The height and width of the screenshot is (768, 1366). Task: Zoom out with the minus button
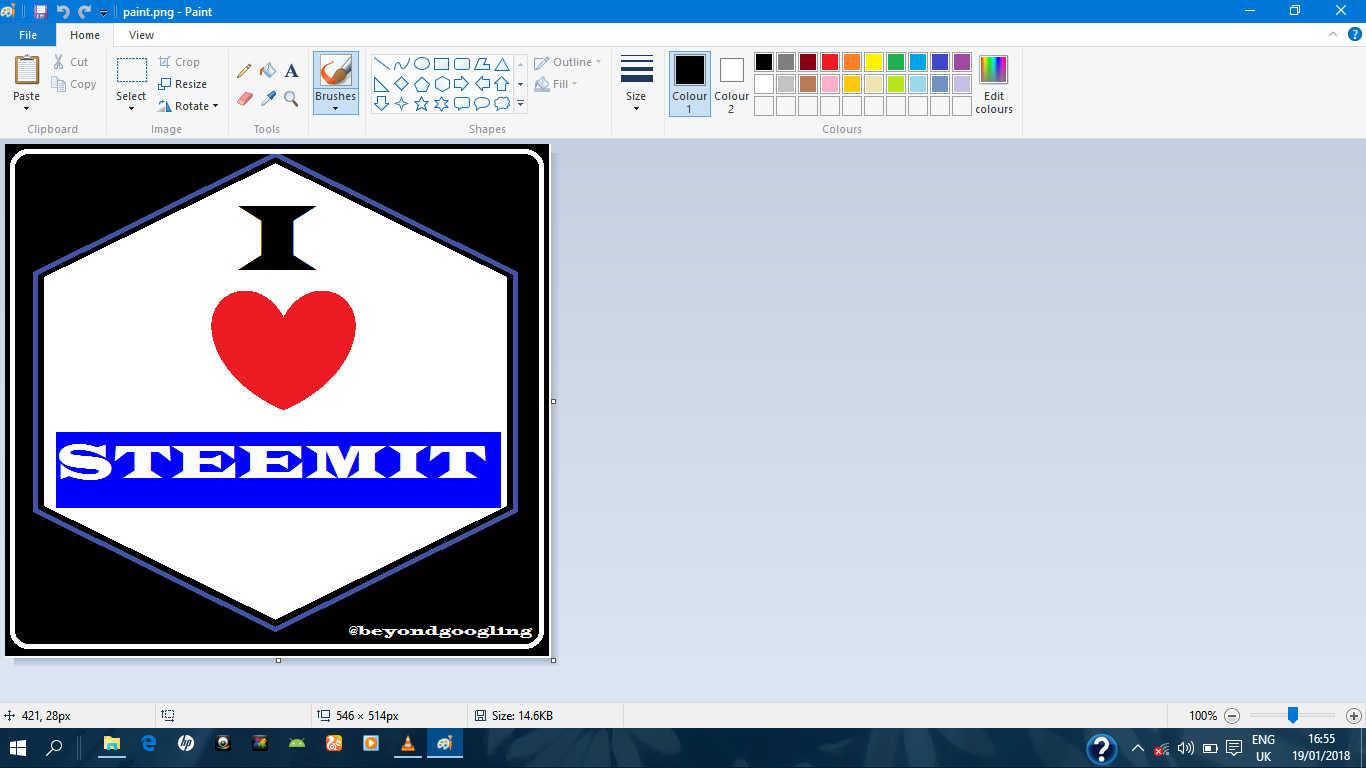click(x=1232, y=716)
